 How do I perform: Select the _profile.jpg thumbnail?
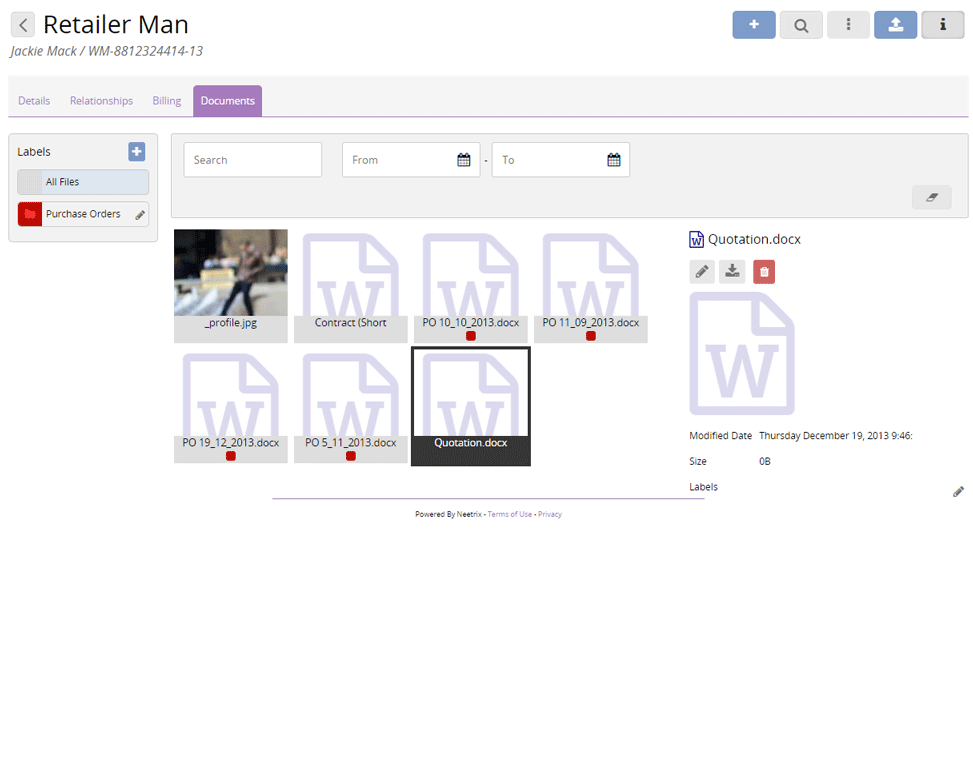pos(231,286)
